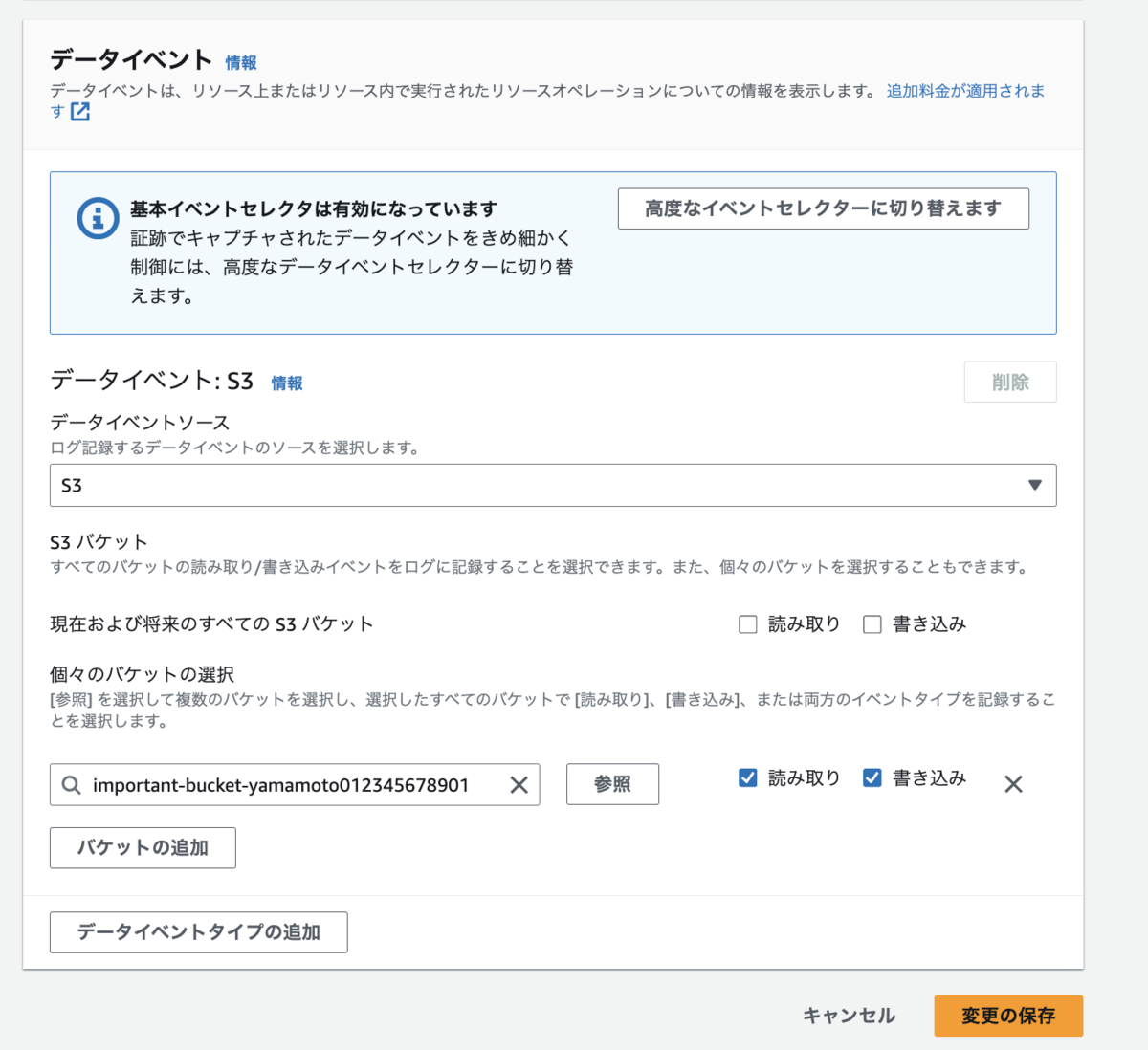The width and height of the screenshot is (1148, 1050).
Task: Click the 個々のバケットの選択 label
Action: pyautogui.click(x=143, y=674)
